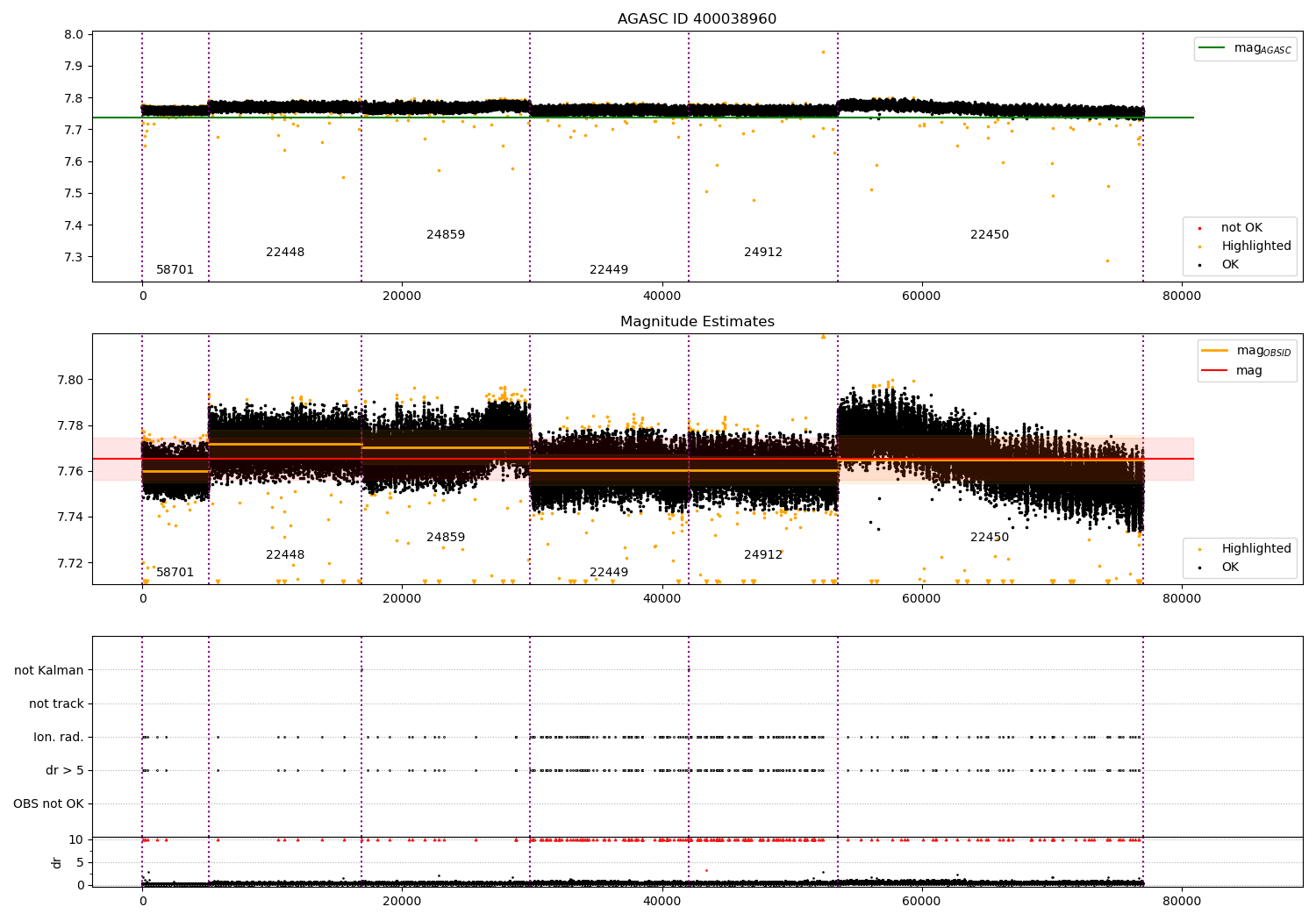The image size is (1316, 921).
Task: Click the 7.4 y-axis tick label
Action: click(x=74, y=225)
